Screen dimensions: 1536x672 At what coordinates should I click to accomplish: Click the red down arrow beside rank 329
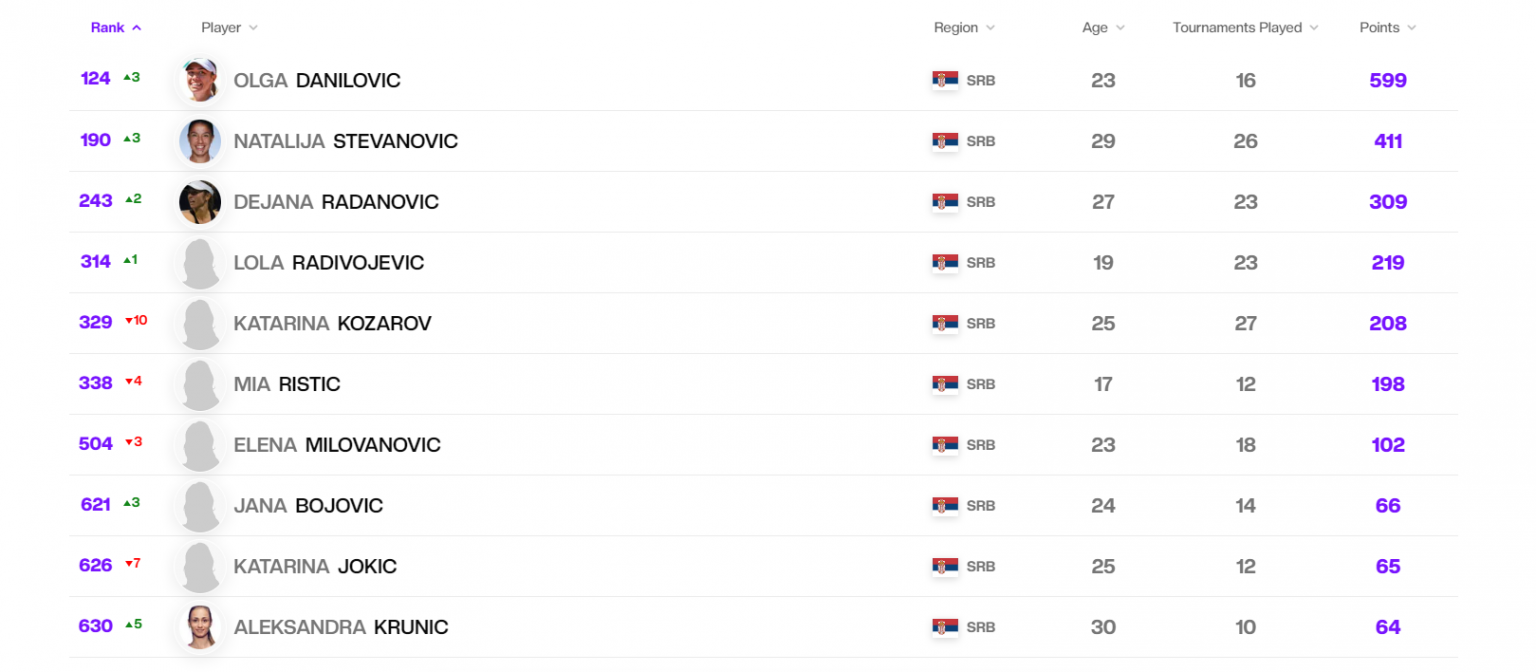coord(129,321)
